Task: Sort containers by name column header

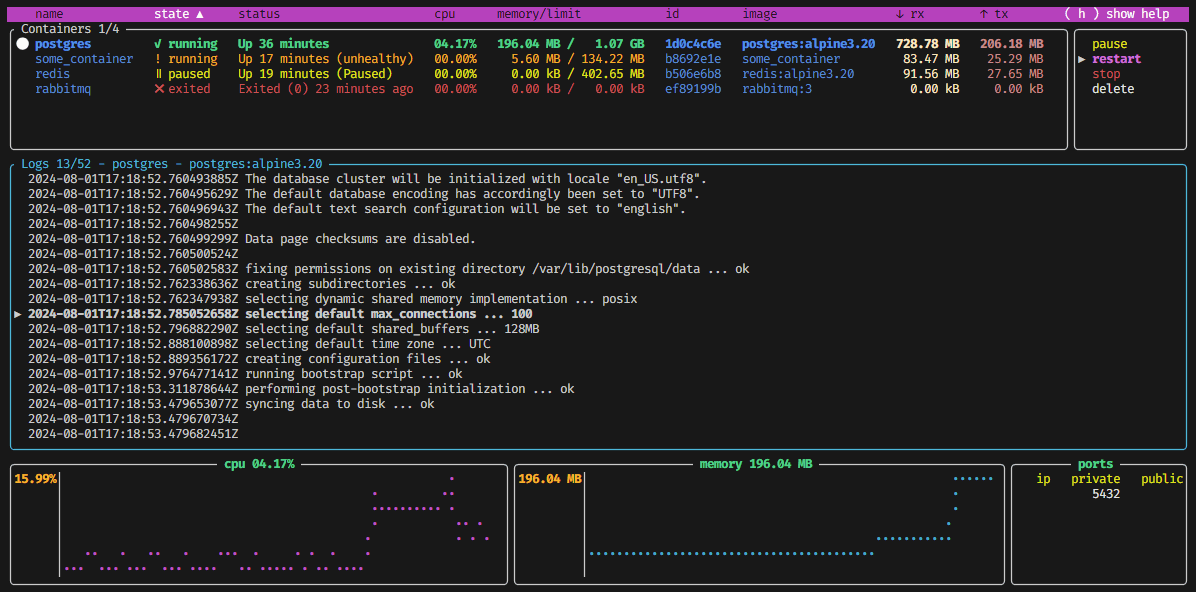Action: click(50, 14)
